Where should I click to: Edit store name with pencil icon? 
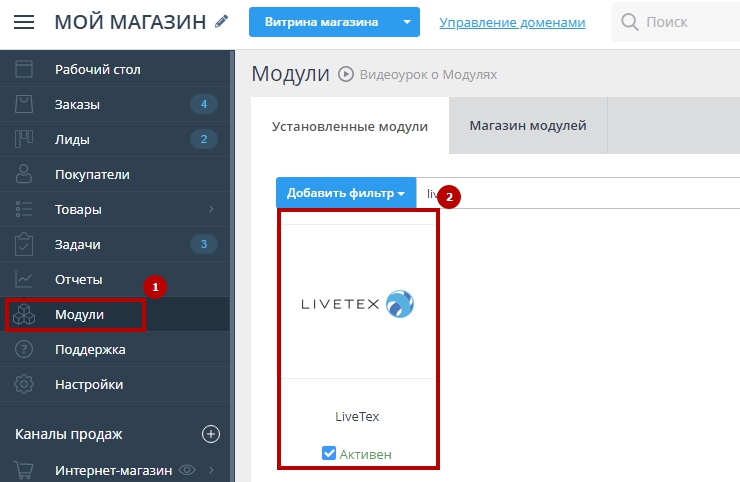click(x=221, y=21)
